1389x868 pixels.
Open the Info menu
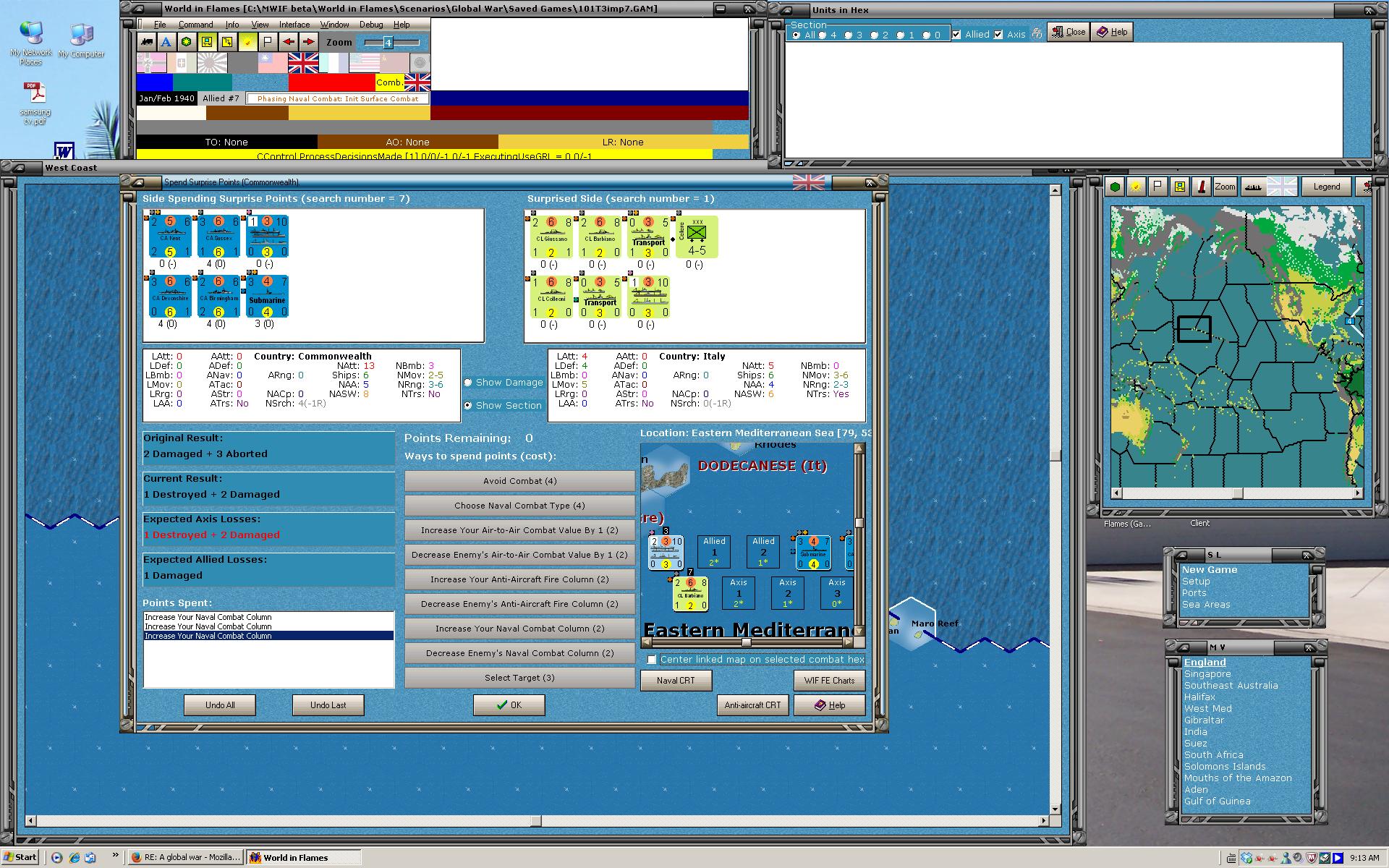[231, 25]
